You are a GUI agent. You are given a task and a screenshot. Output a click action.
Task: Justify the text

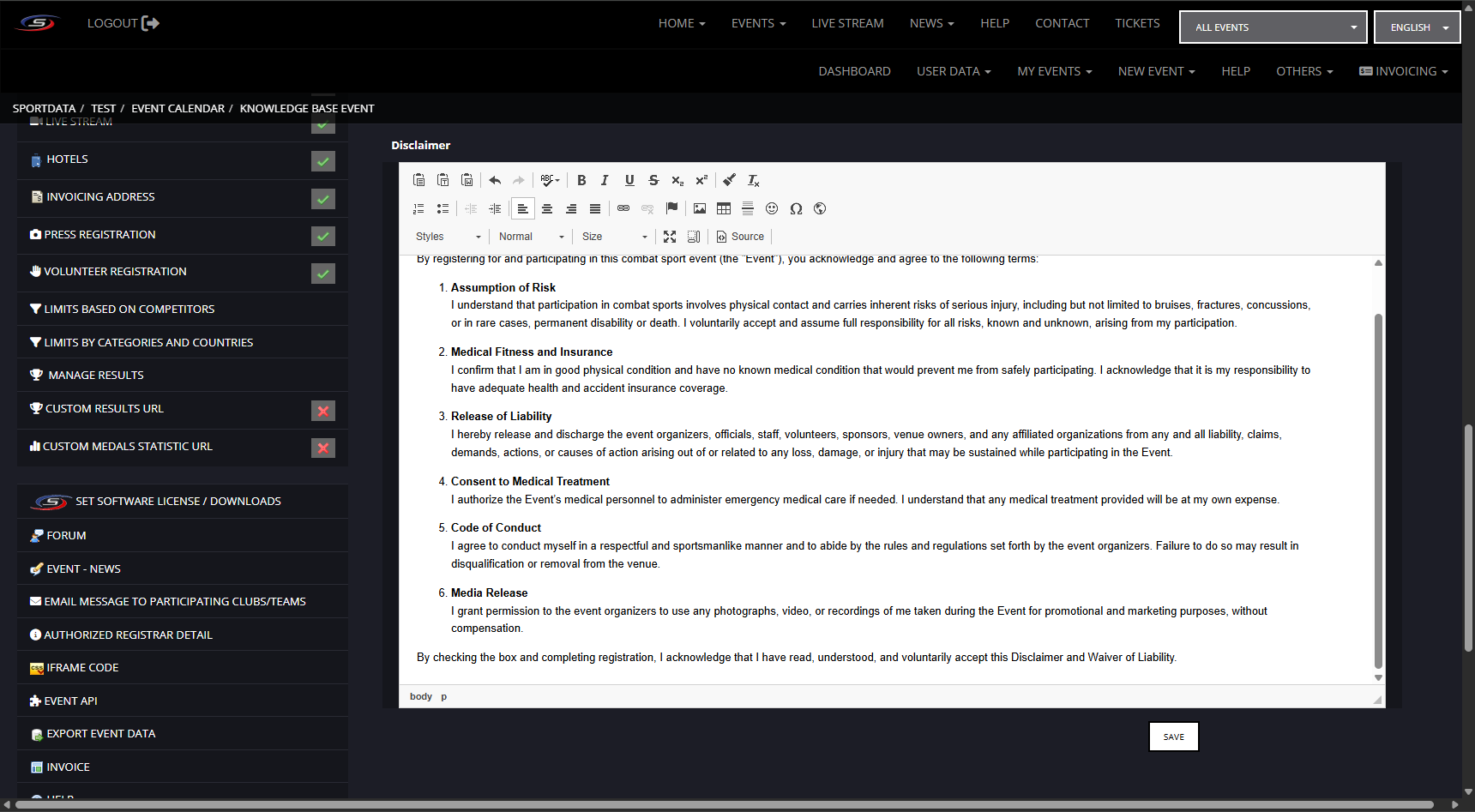tap(595, 208)
